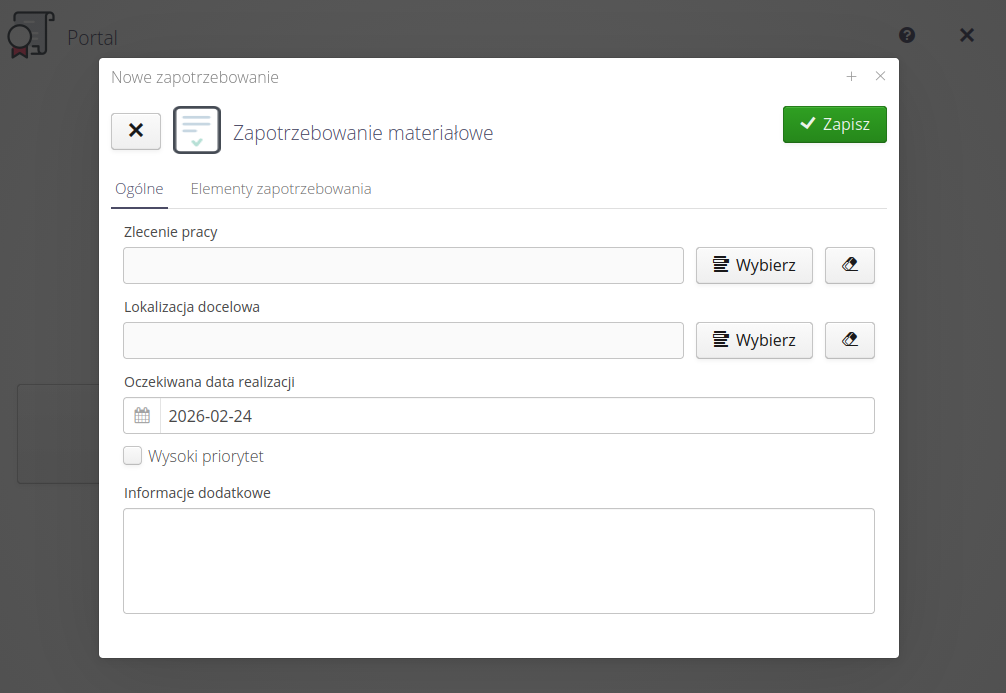
Task: Enable the Wysoki priorytet checkbox
Action: [133, 456]
